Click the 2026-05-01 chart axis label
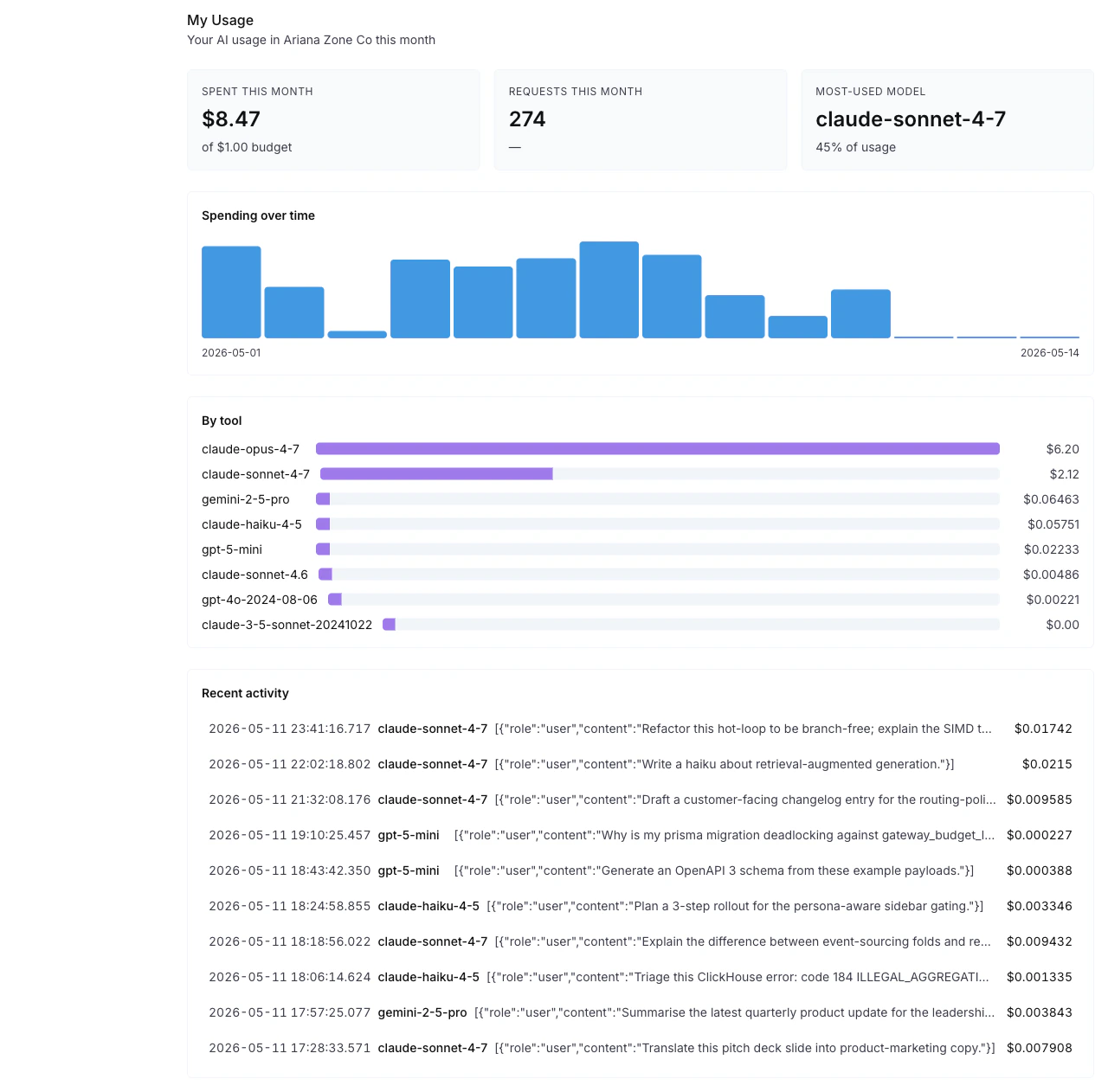 231,353
